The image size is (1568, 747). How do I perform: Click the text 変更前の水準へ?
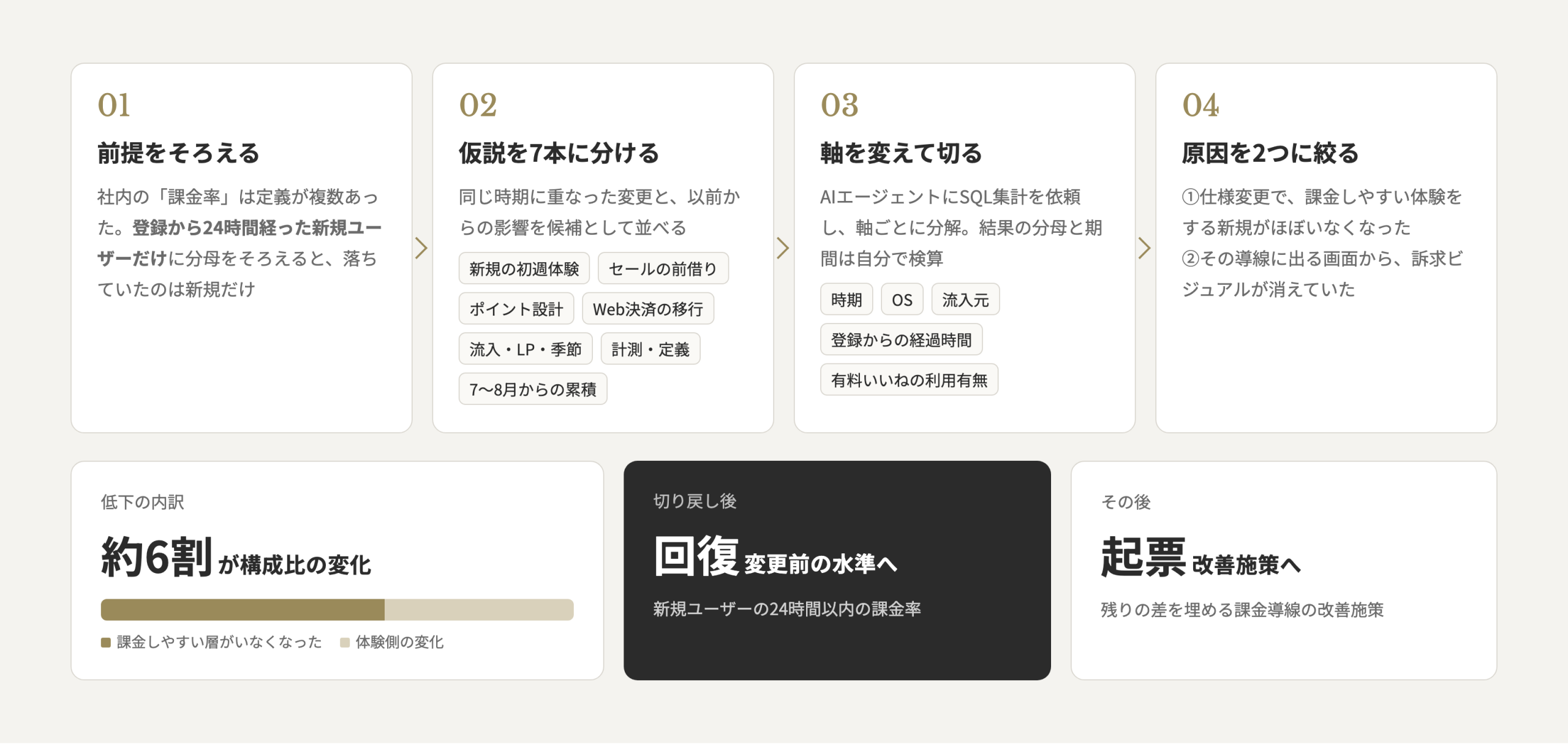821,564
